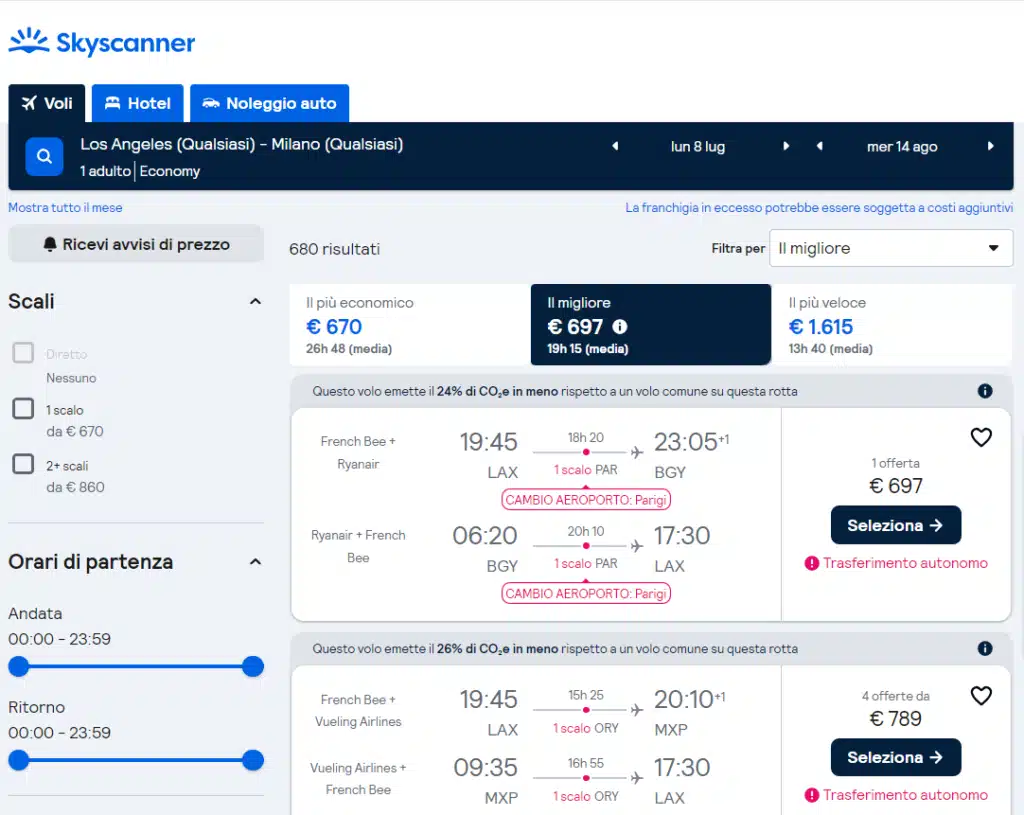Save the Vueling flight using its heart icon

[x=981, y=696]
